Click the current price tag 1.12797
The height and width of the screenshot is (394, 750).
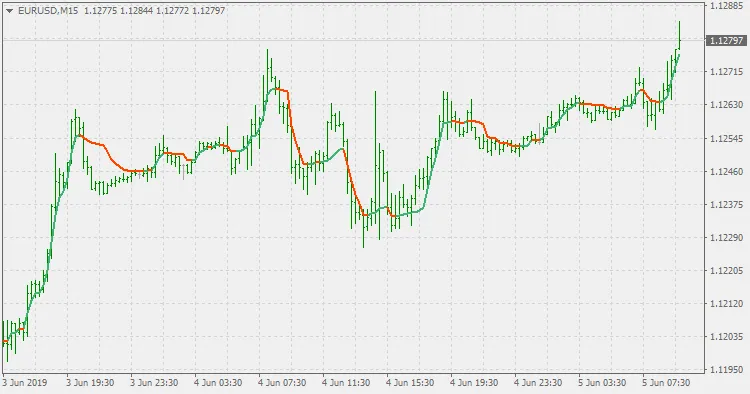tap(726, 41)
